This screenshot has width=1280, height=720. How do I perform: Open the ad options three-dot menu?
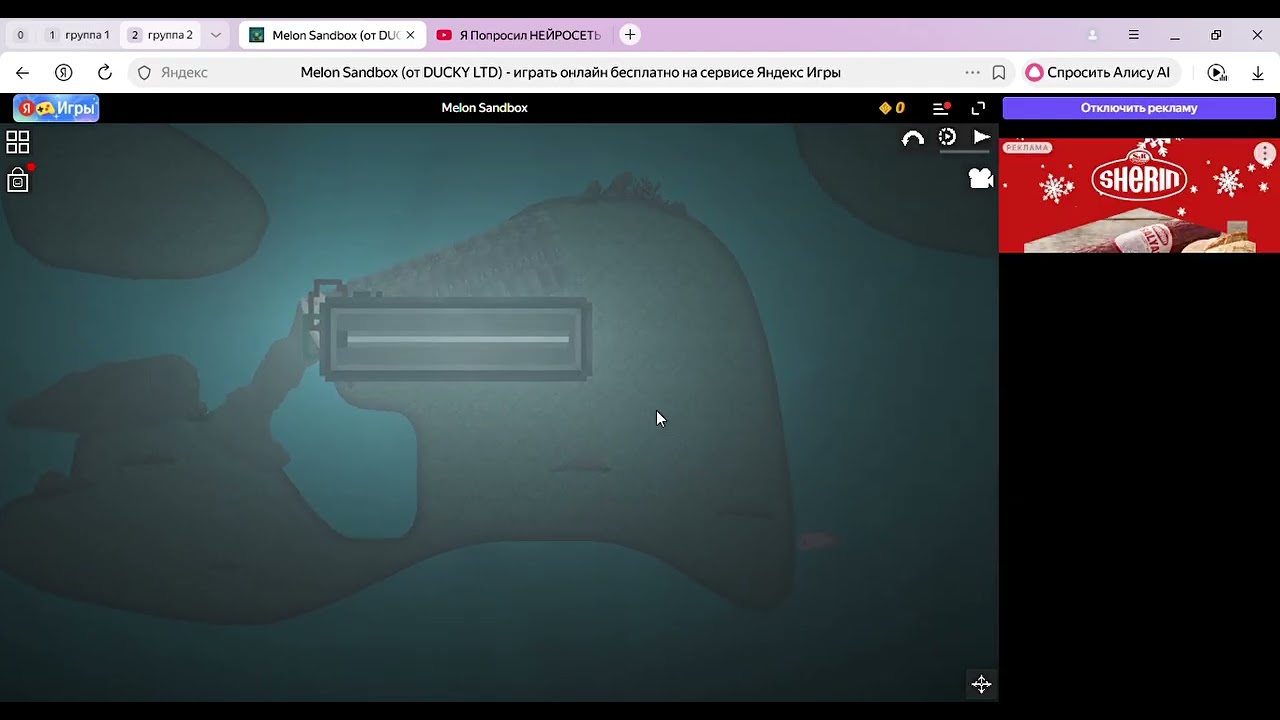[1265, 153]
